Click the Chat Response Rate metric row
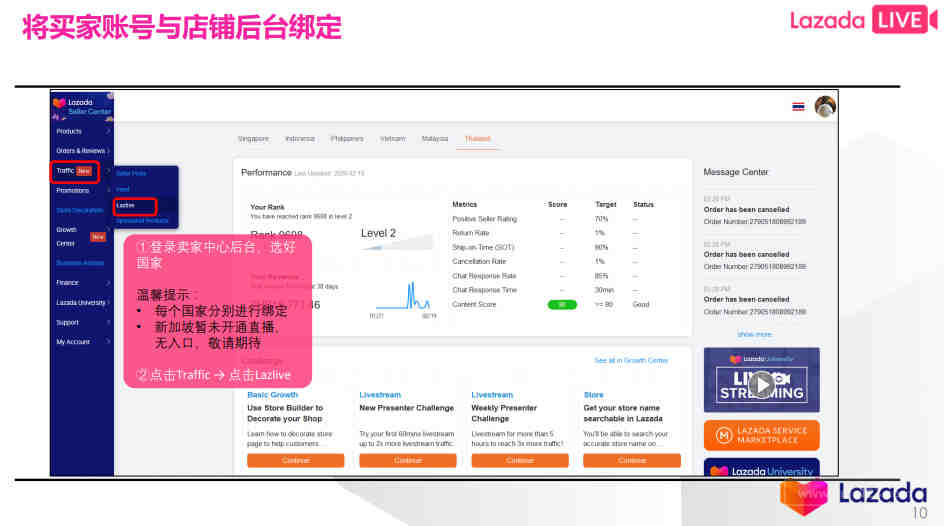This screenshot has height=526, width=944. (x=552, y=276)
